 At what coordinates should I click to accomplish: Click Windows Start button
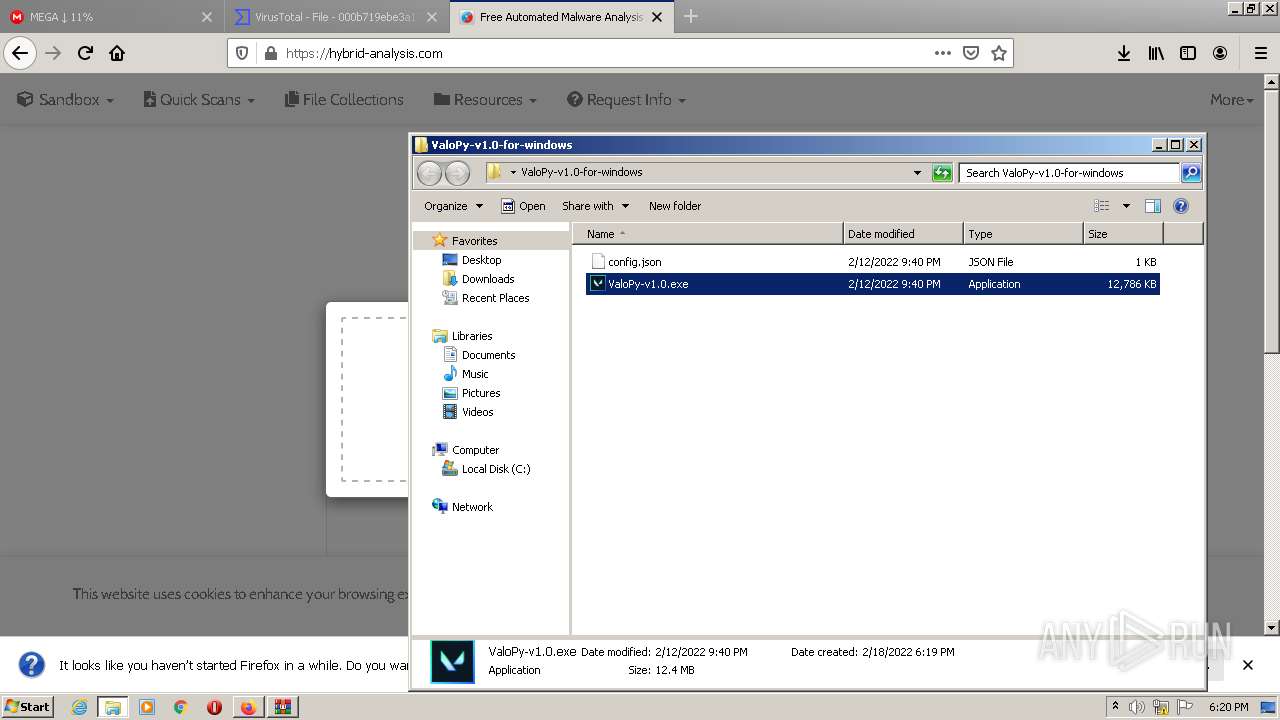pyautogui.click(x=28, y=707)
